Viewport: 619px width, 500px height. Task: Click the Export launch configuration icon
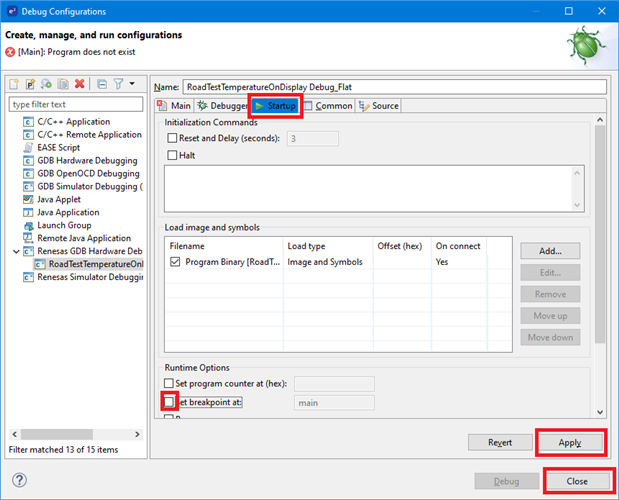click(x=47, y=84)
